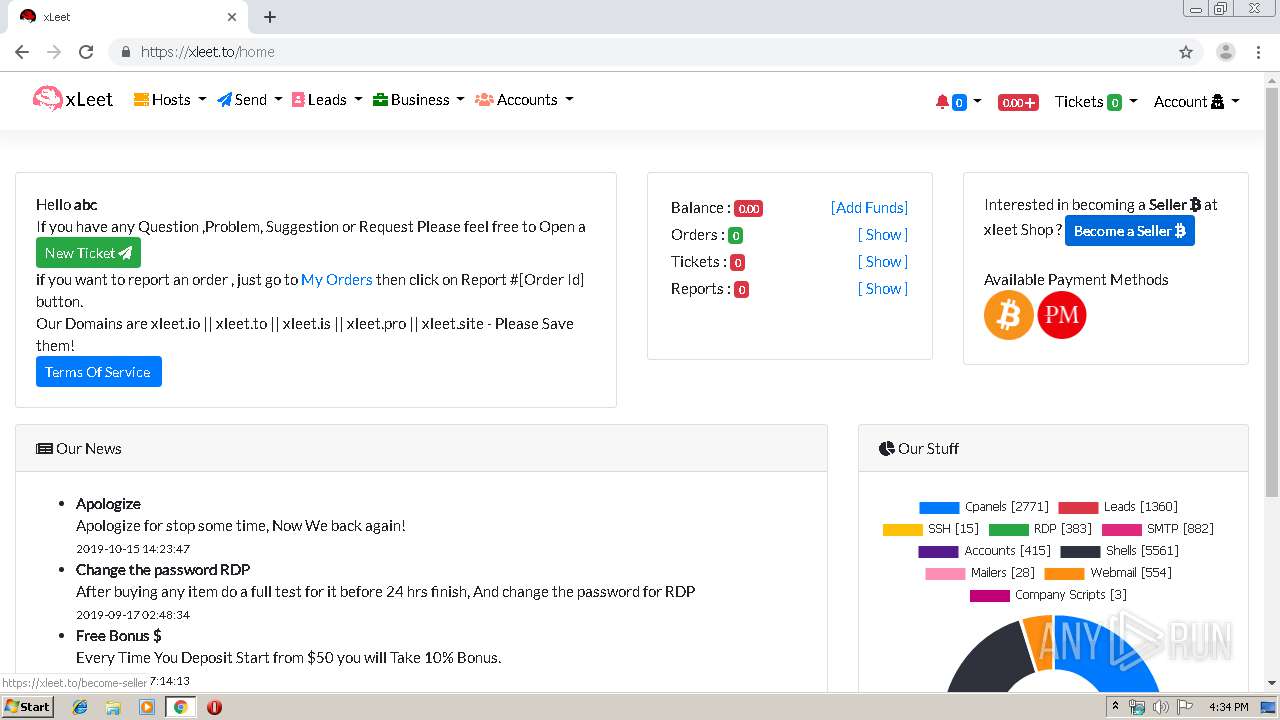Screen dimensions: 1280x720
Task: Follow the My Orders link
Action: point(337,280)
